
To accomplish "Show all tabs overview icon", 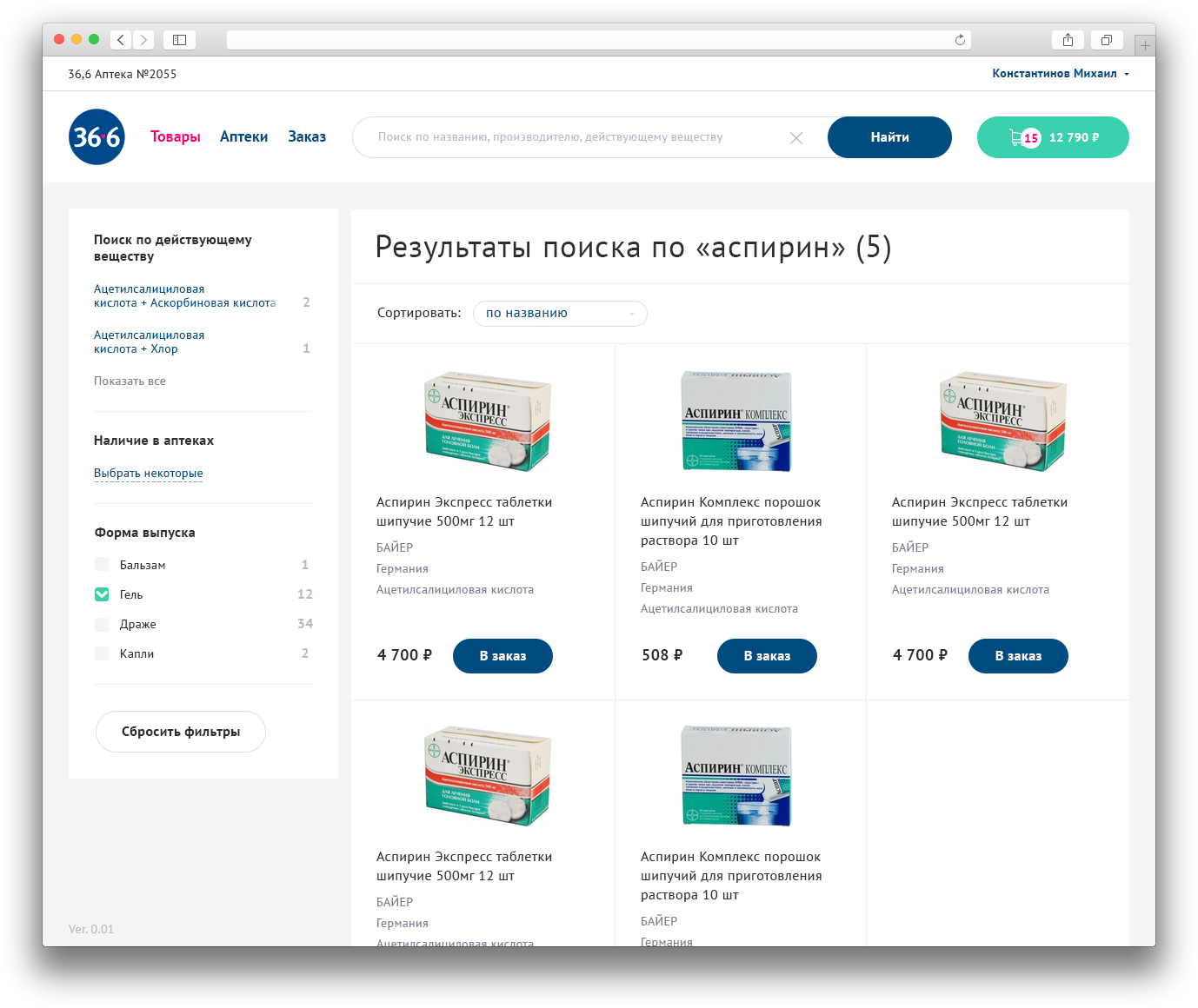I will click(x=1107, y=39).
